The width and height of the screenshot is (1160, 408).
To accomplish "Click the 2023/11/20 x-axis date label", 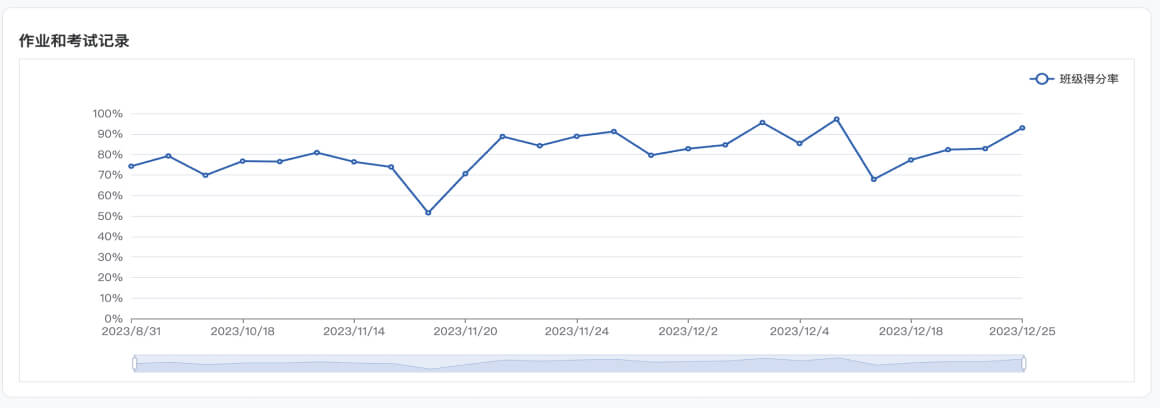I will [x=465, y=332].
